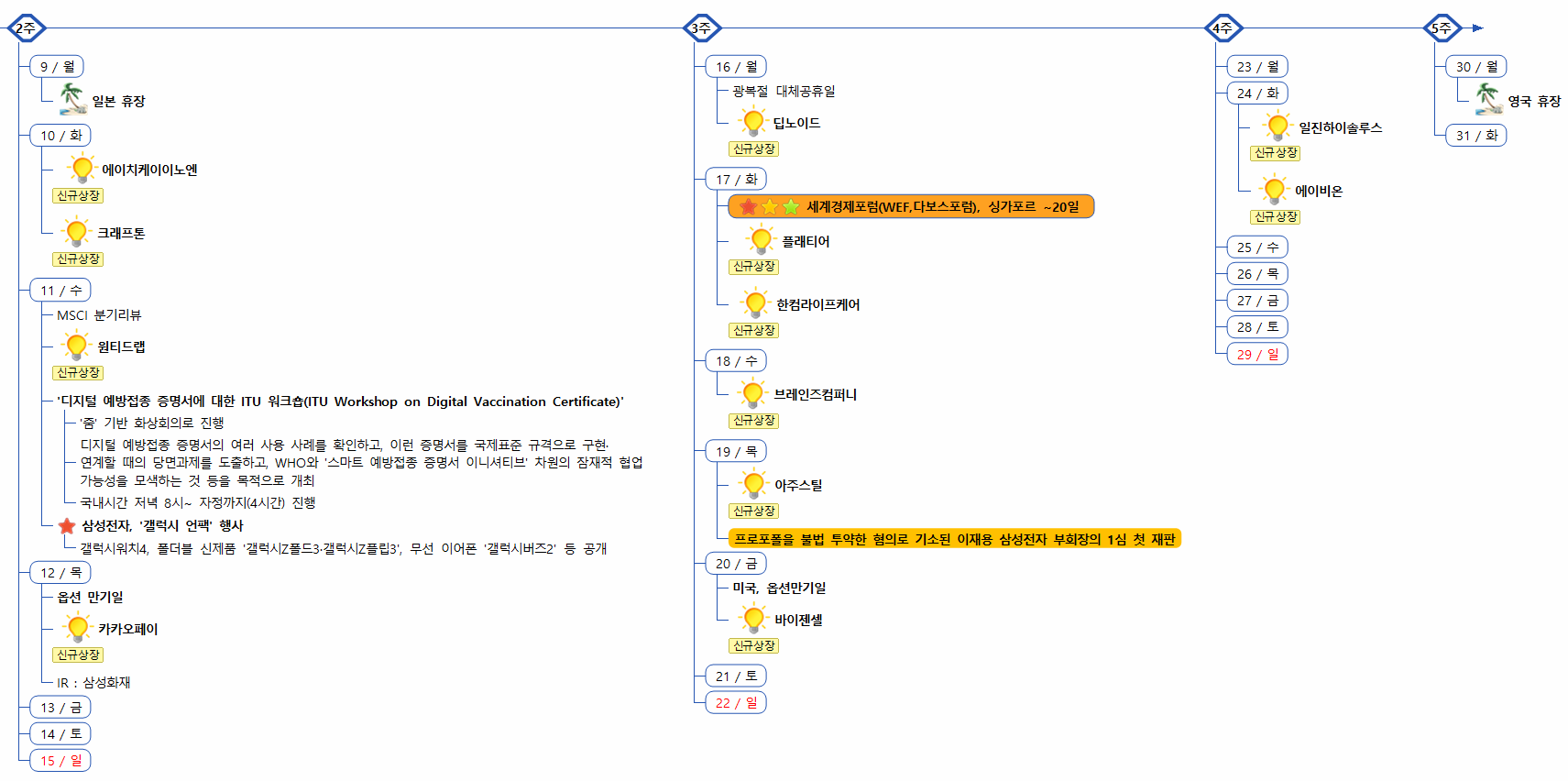Select the 26 / 목 date node

[1257, 273]
